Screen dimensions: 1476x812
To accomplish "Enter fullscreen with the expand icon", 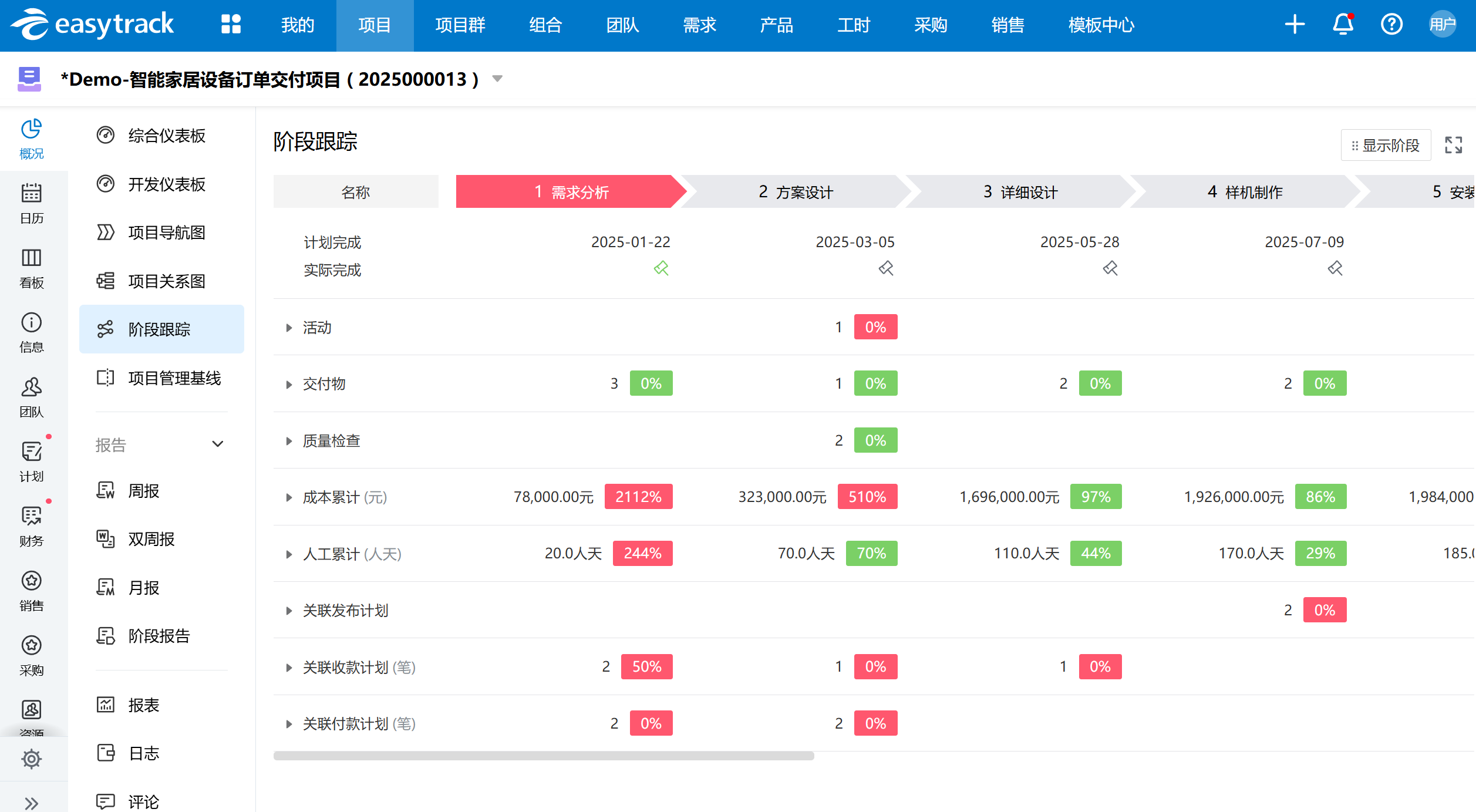I will pyautogui.click(x=1454, y=145).
